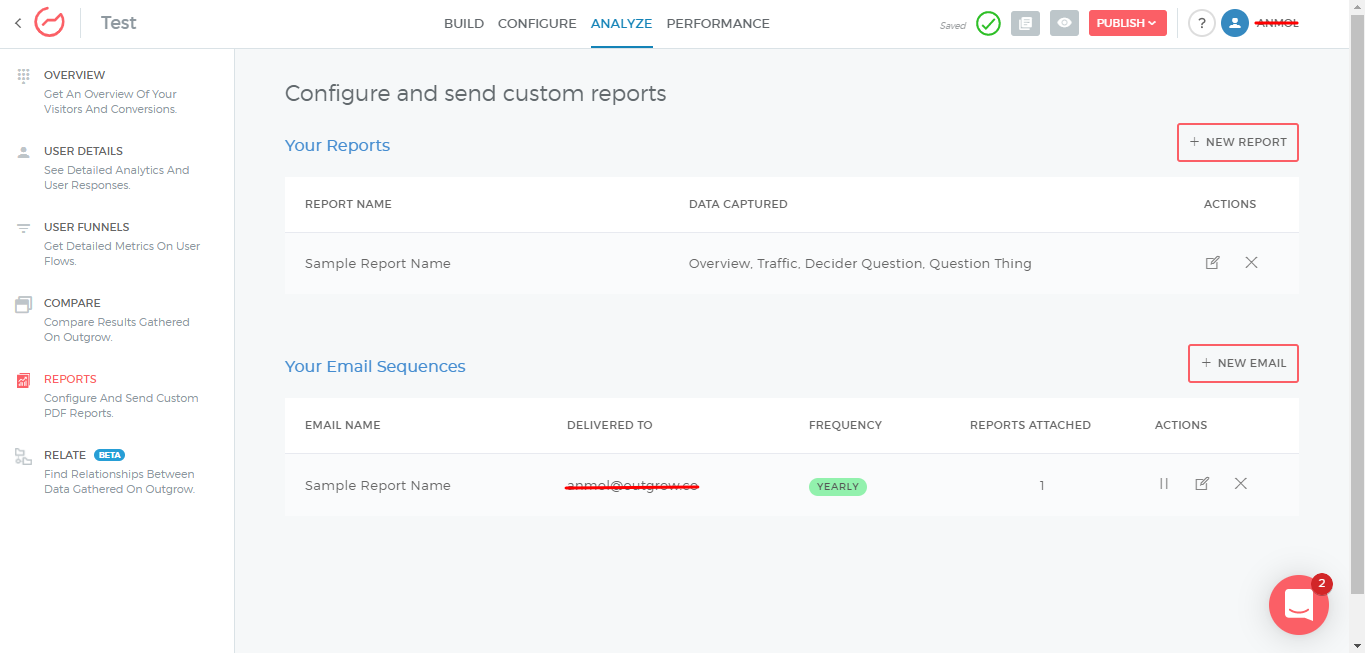Select the ANALYZE tab
1365x653 pixels.
[621, 23]
